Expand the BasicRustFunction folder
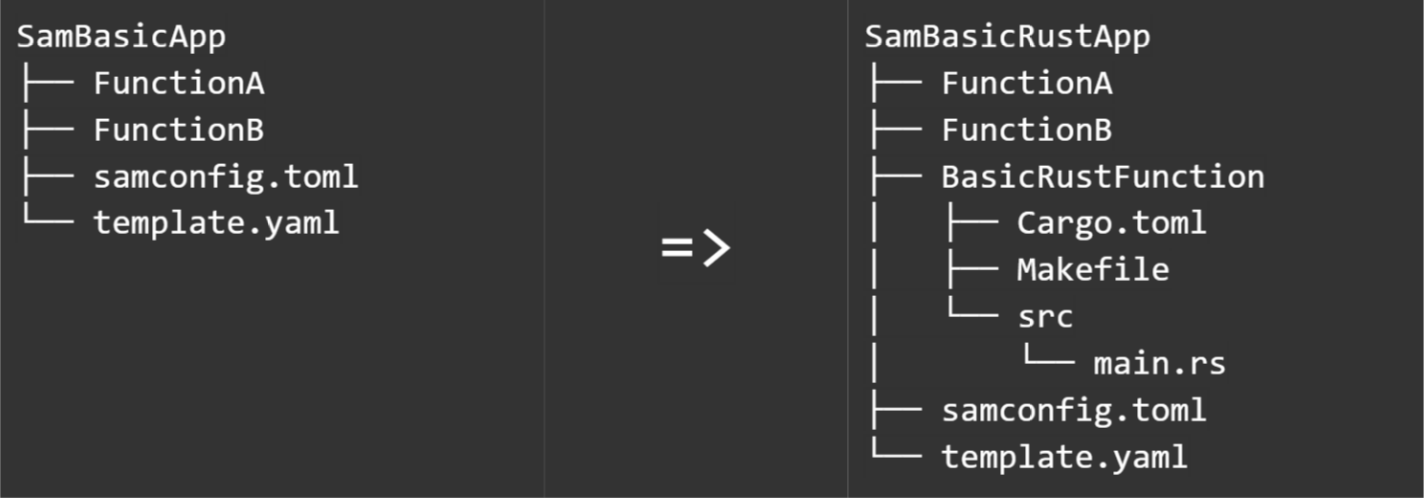 click(1102, 177)
